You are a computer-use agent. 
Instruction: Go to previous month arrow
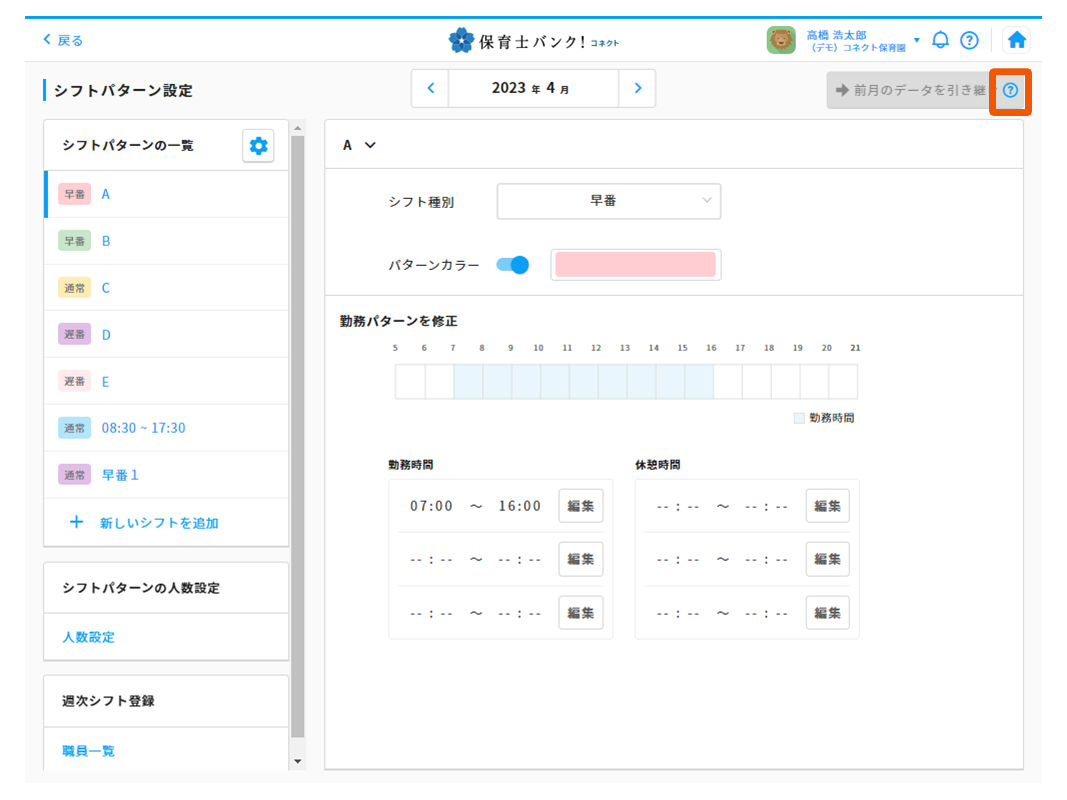[x=430, y=88]
